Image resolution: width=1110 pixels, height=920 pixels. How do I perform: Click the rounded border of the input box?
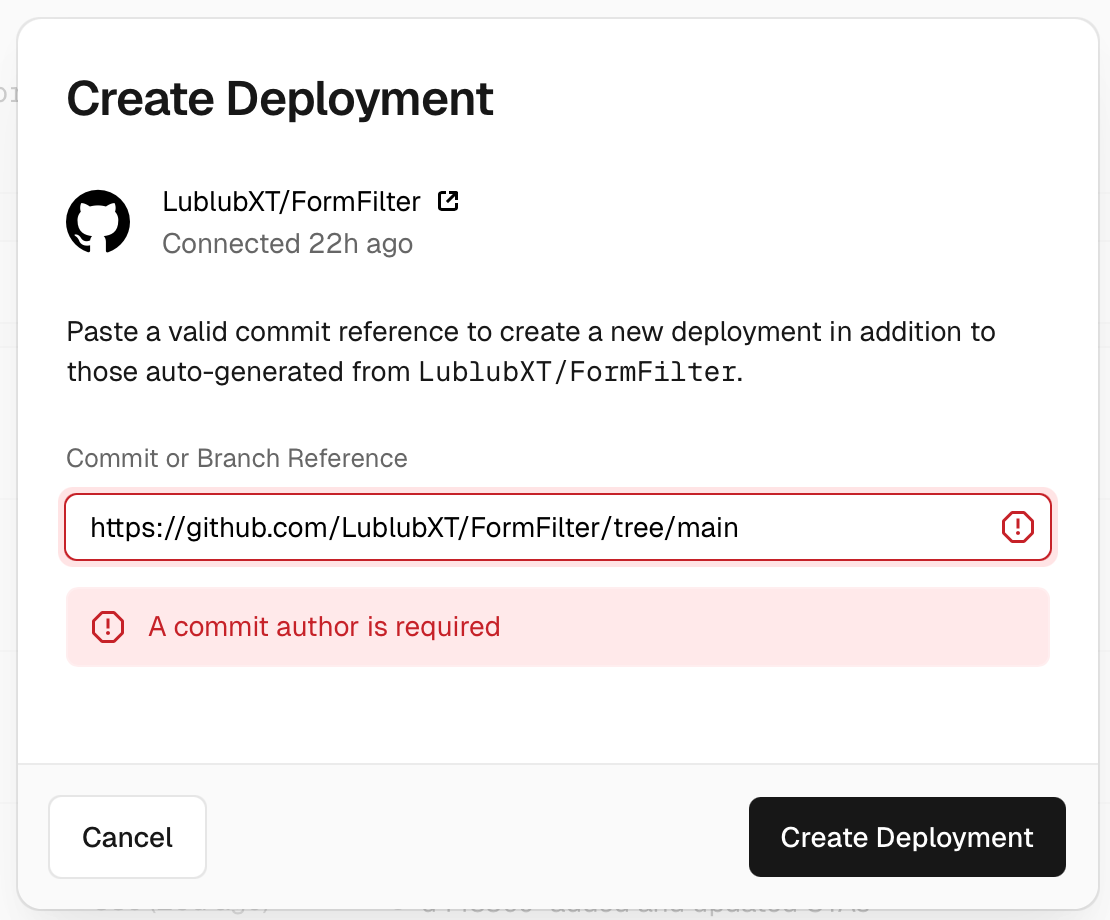tap(558, 493)
